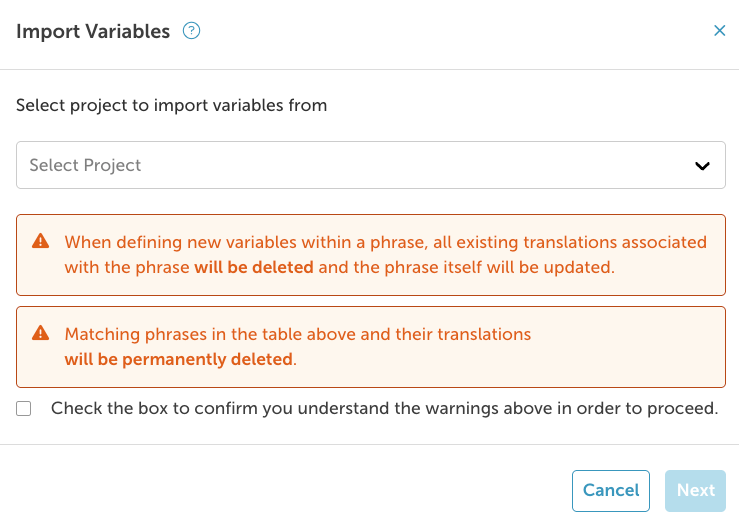Viewport: 739px width, 525px height.
Task: Click the 'Select Project' placeholder text
Action: click(x=86, y=165)
